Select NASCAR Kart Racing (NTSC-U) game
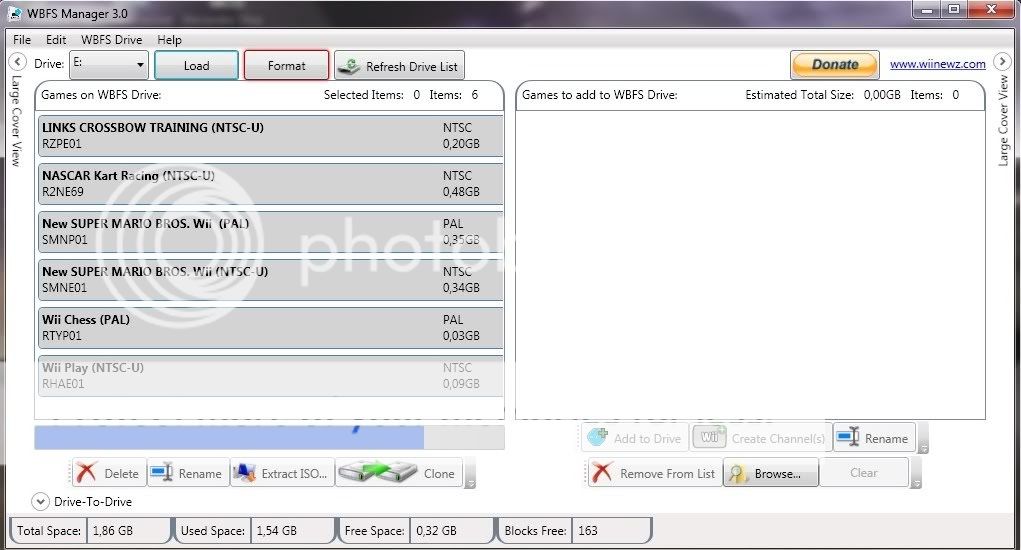The width and height of the screenshot is (1021, 550). coord(271,184)
